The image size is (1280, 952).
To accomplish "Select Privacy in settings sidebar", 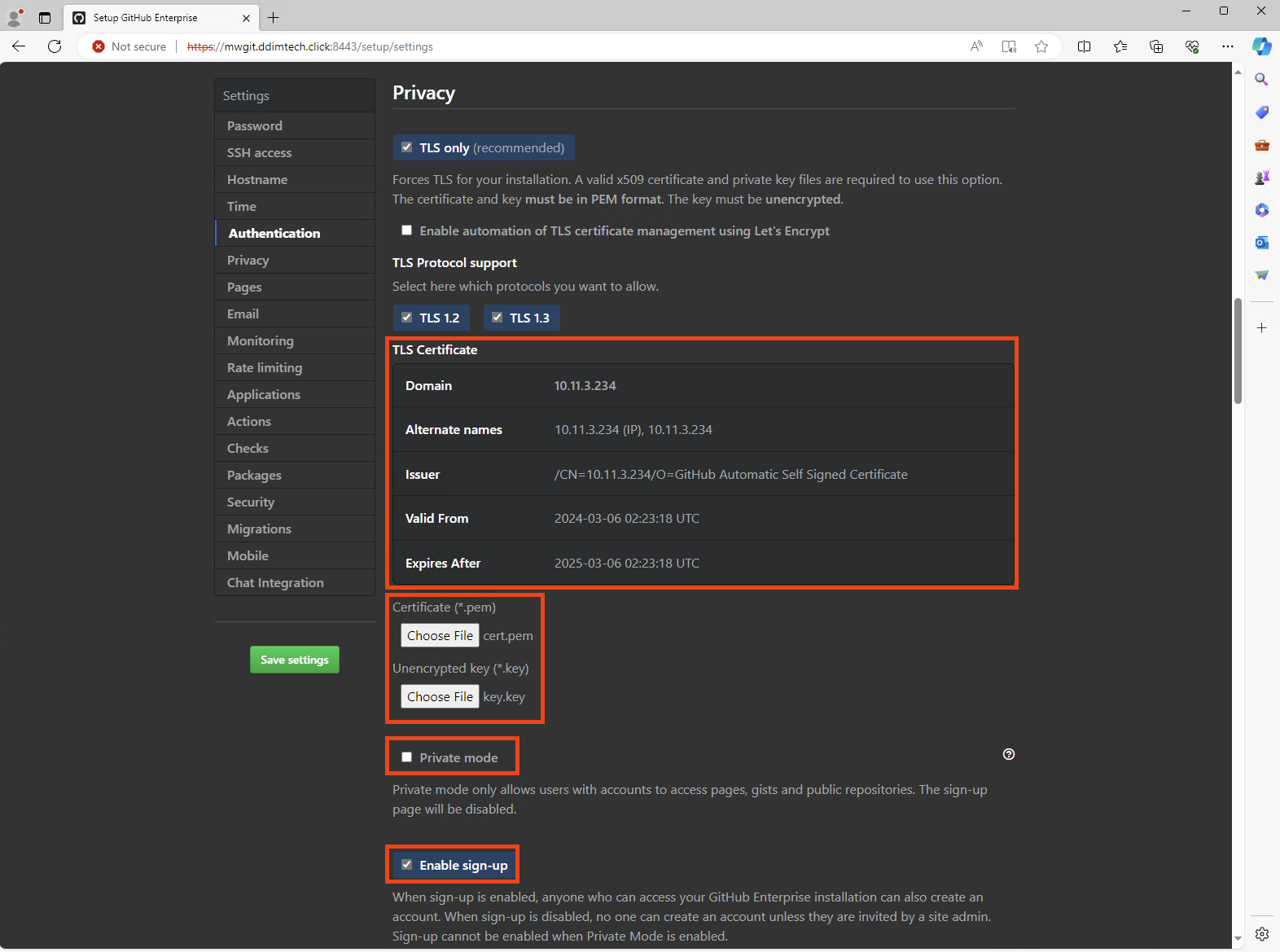I will [x=295, y=260].
